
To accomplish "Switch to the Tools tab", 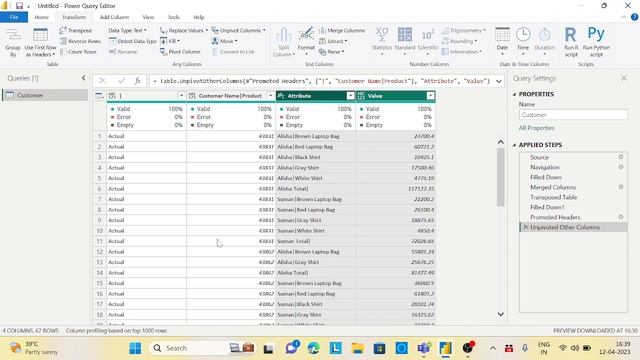I will [173, 17].
